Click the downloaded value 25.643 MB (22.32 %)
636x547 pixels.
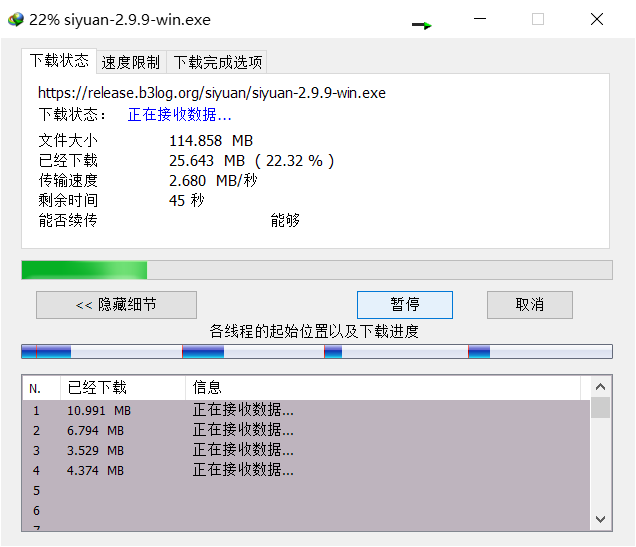tap(251, 161)
